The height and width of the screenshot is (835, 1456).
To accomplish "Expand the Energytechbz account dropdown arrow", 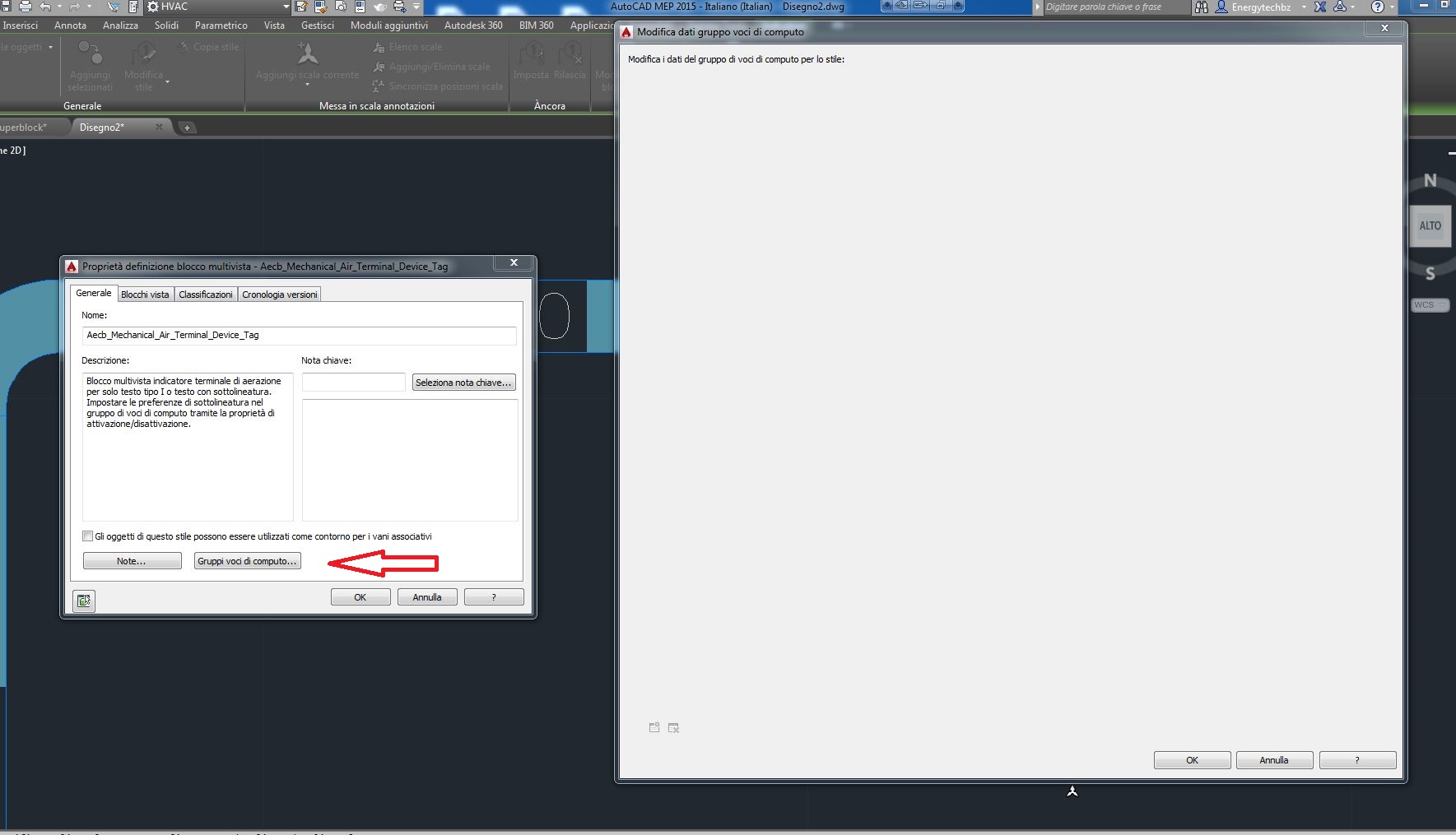I will click(1304, 7).
